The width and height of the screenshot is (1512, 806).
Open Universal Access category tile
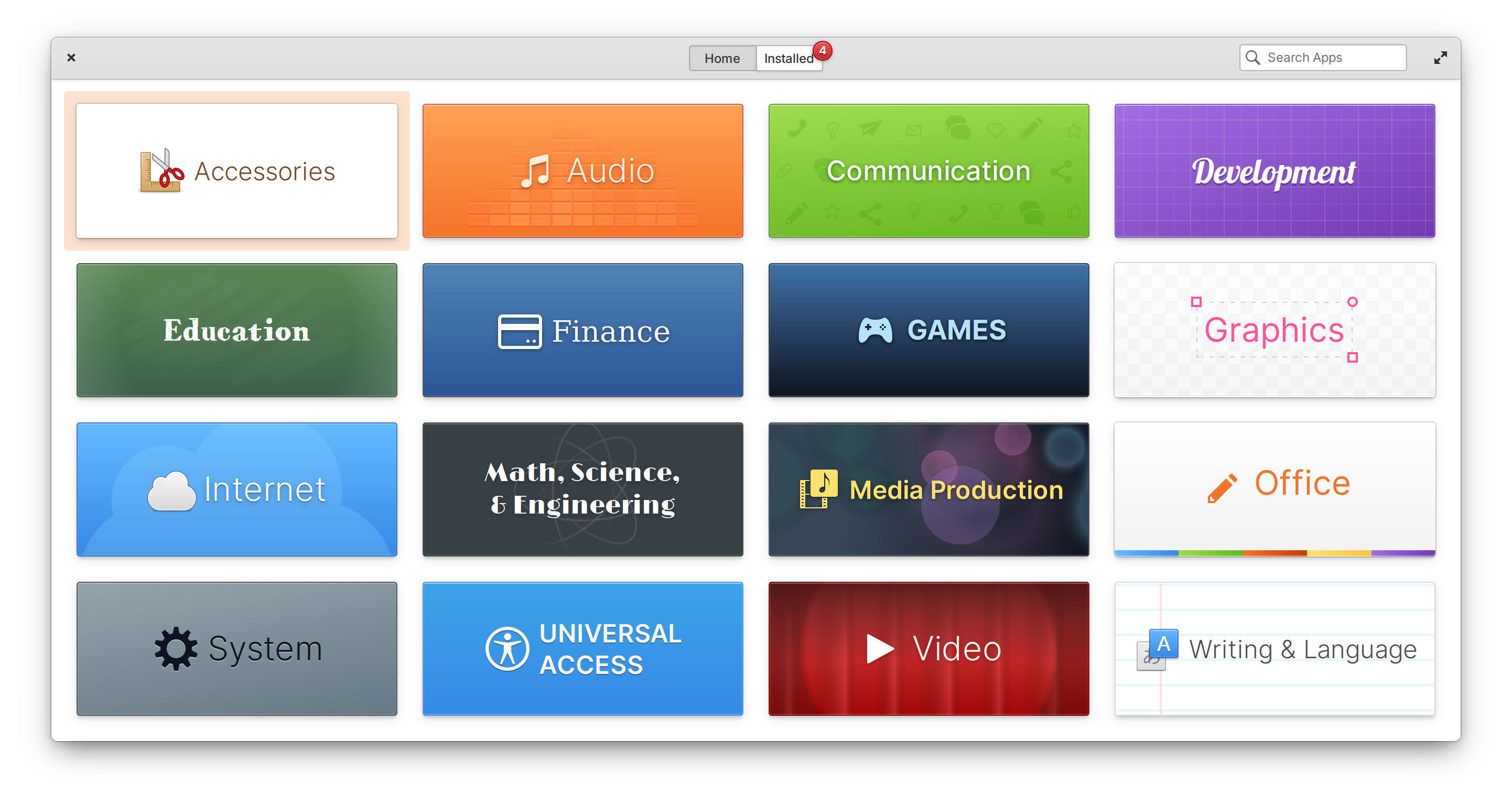[x=582, y=648]
